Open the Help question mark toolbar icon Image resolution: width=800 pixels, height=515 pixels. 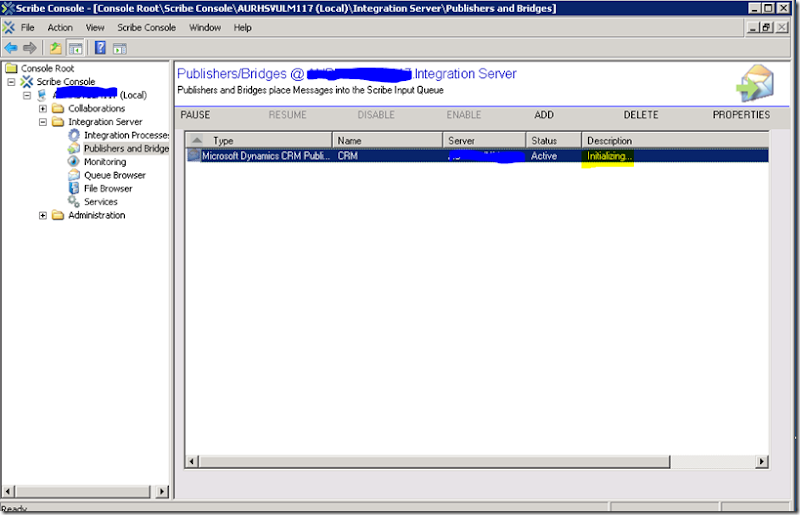point(101,48)
